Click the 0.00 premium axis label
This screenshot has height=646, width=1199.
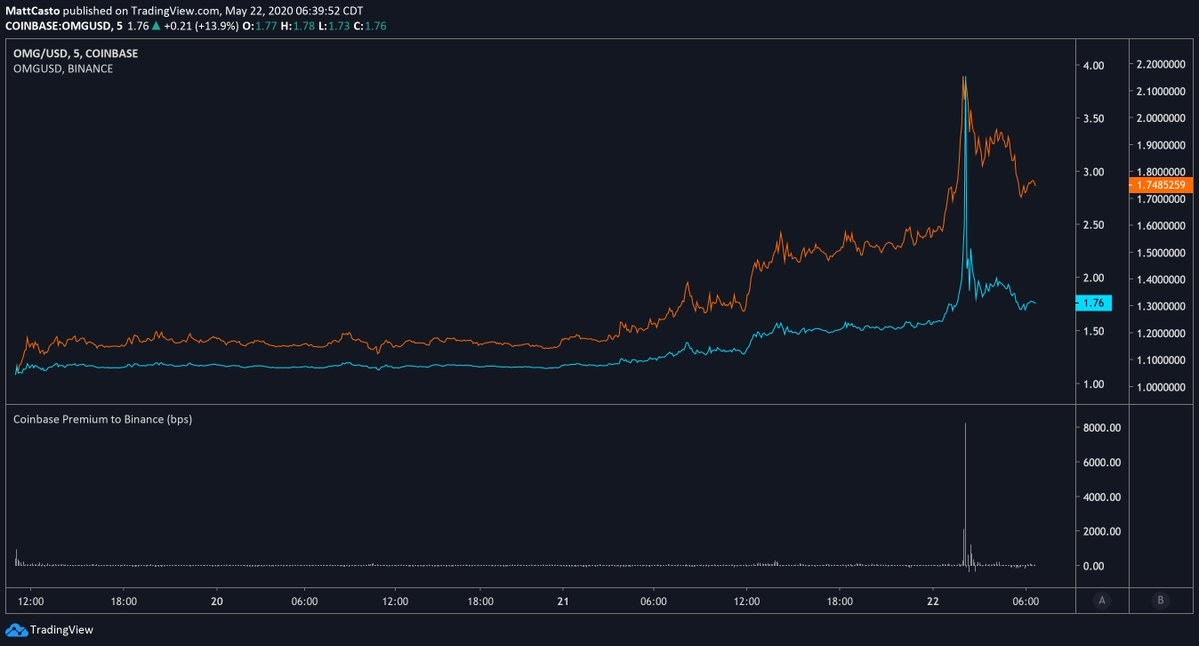(1093, 566)
